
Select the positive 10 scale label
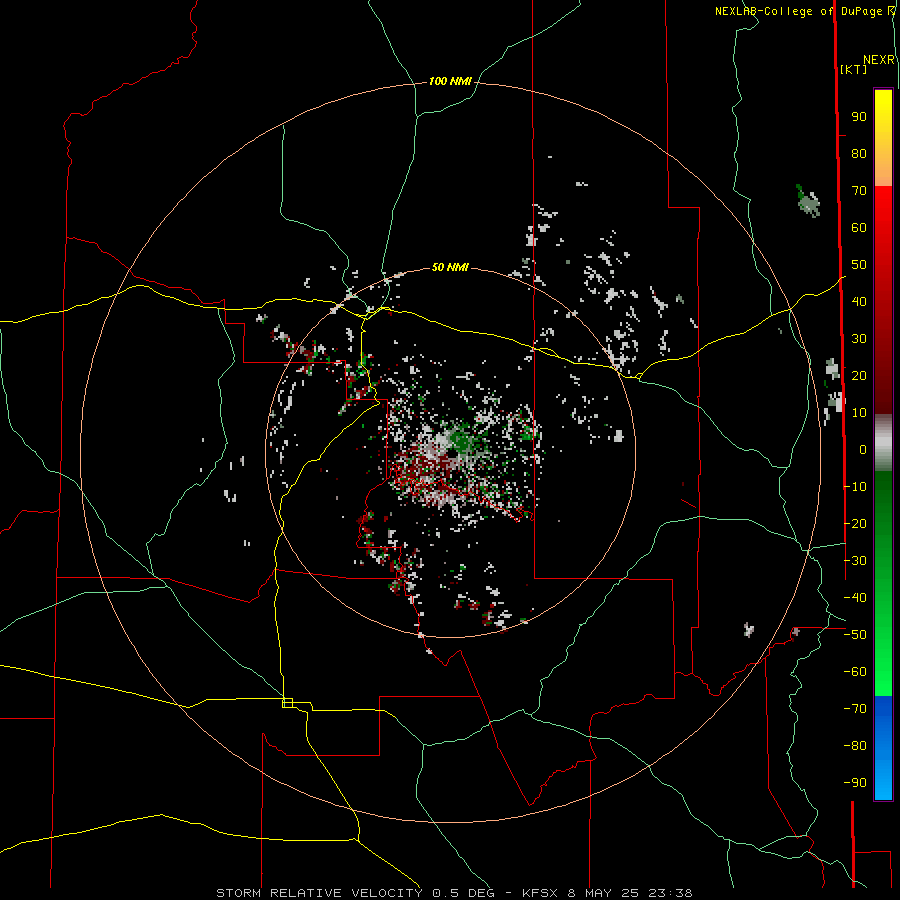pos(859,413)
